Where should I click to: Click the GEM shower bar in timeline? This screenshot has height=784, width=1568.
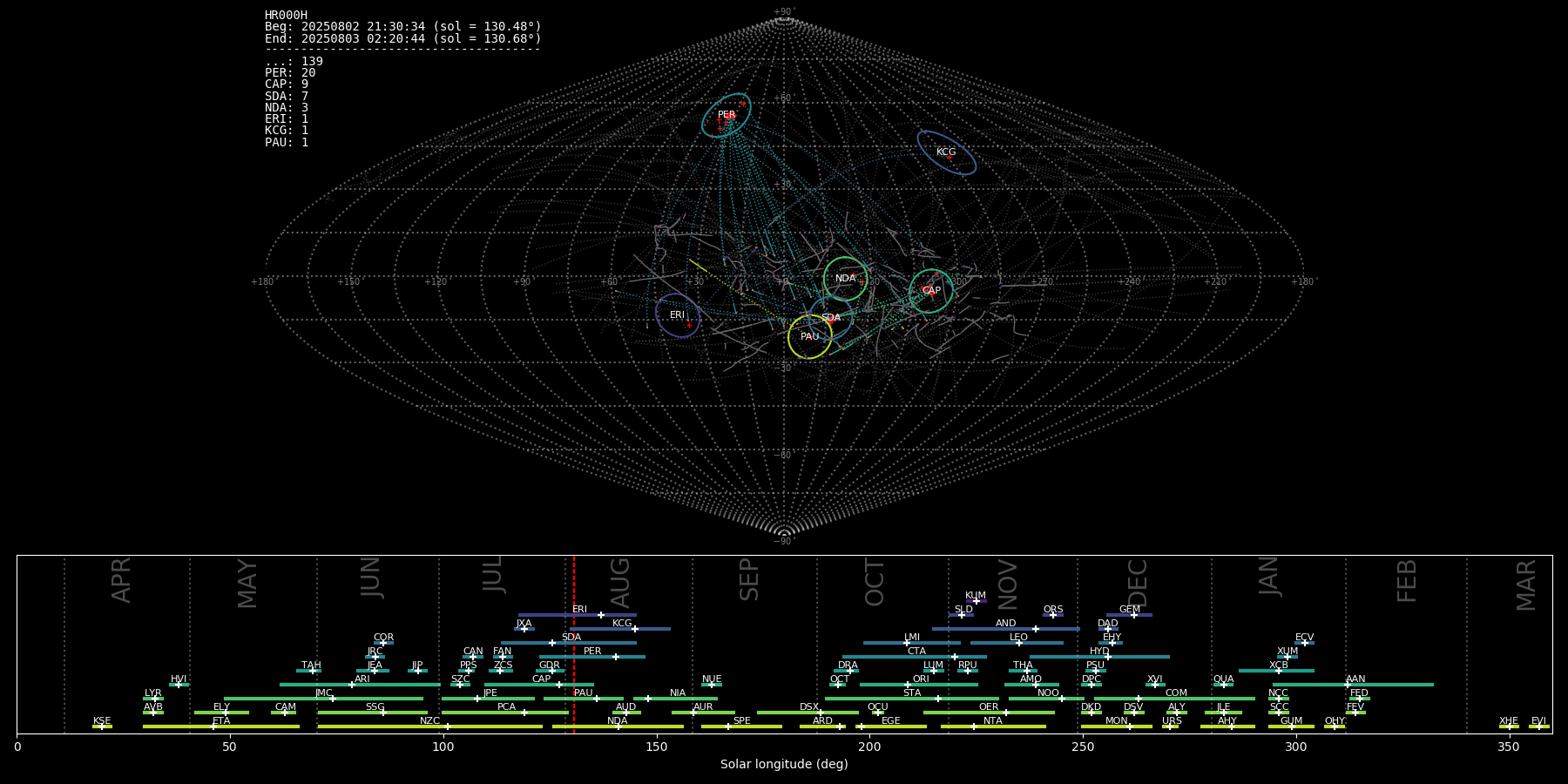pos(1130,615)
